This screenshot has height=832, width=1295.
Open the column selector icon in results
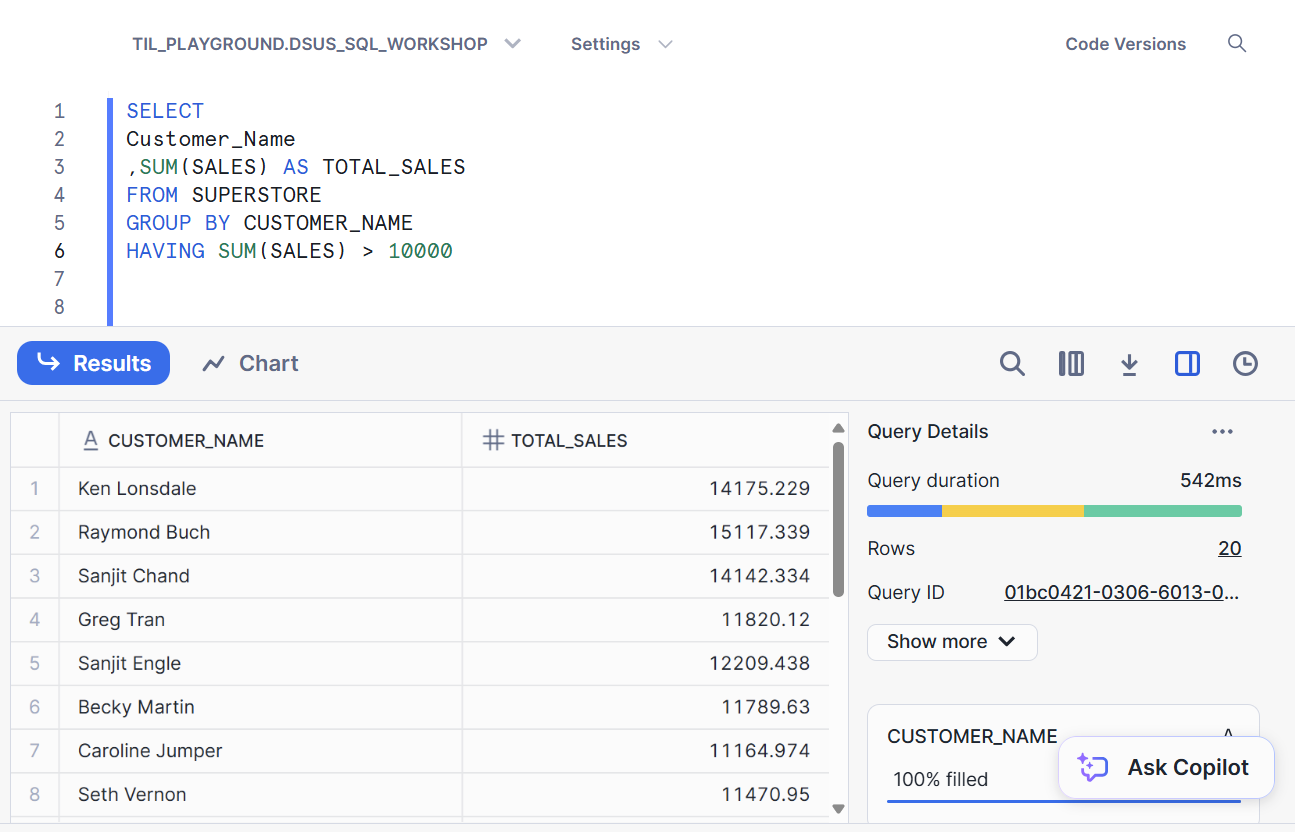pos(1071,364)
